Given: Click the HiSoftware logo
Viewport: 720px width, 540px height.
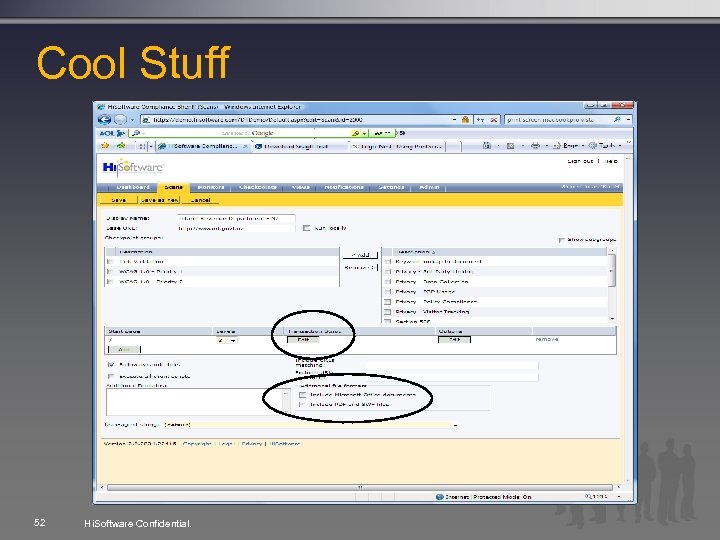Looking at the screenshot, I should [133, 167].
